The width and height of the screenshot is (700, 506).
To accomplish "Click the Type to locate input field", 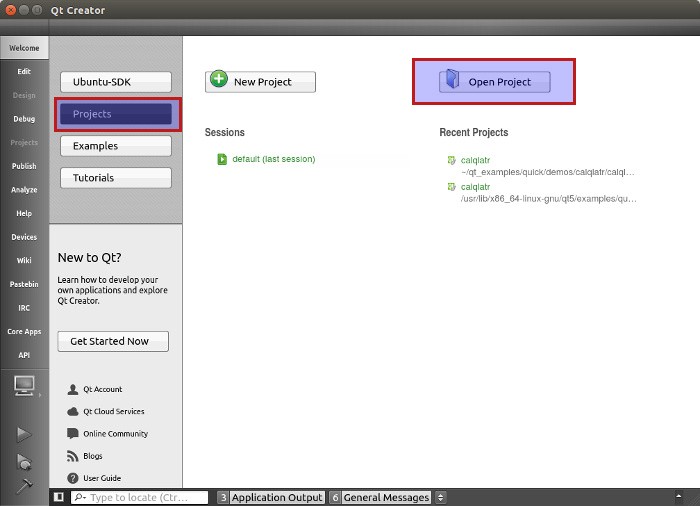I will [x=139, y=497].
